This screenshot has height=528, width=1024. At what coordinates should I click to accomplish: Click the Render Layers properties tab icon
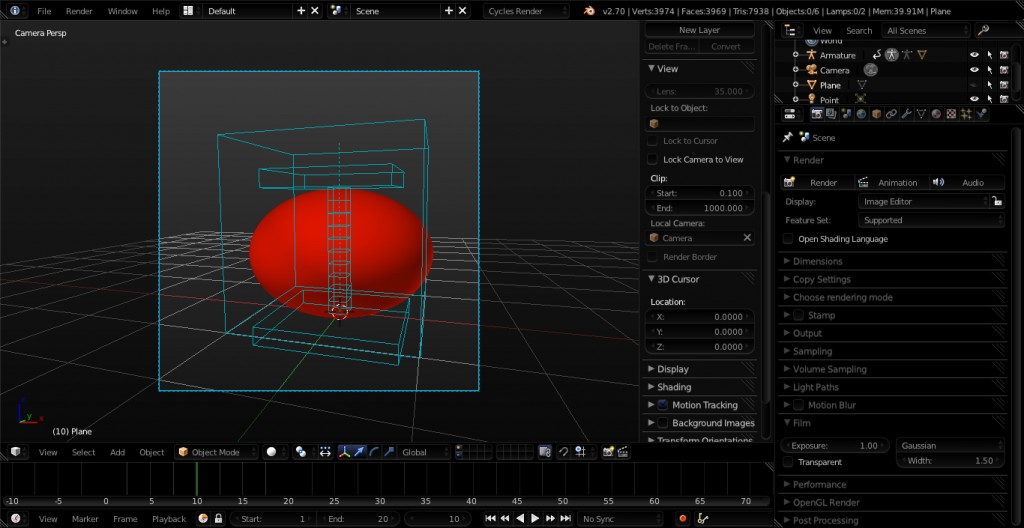832,114
